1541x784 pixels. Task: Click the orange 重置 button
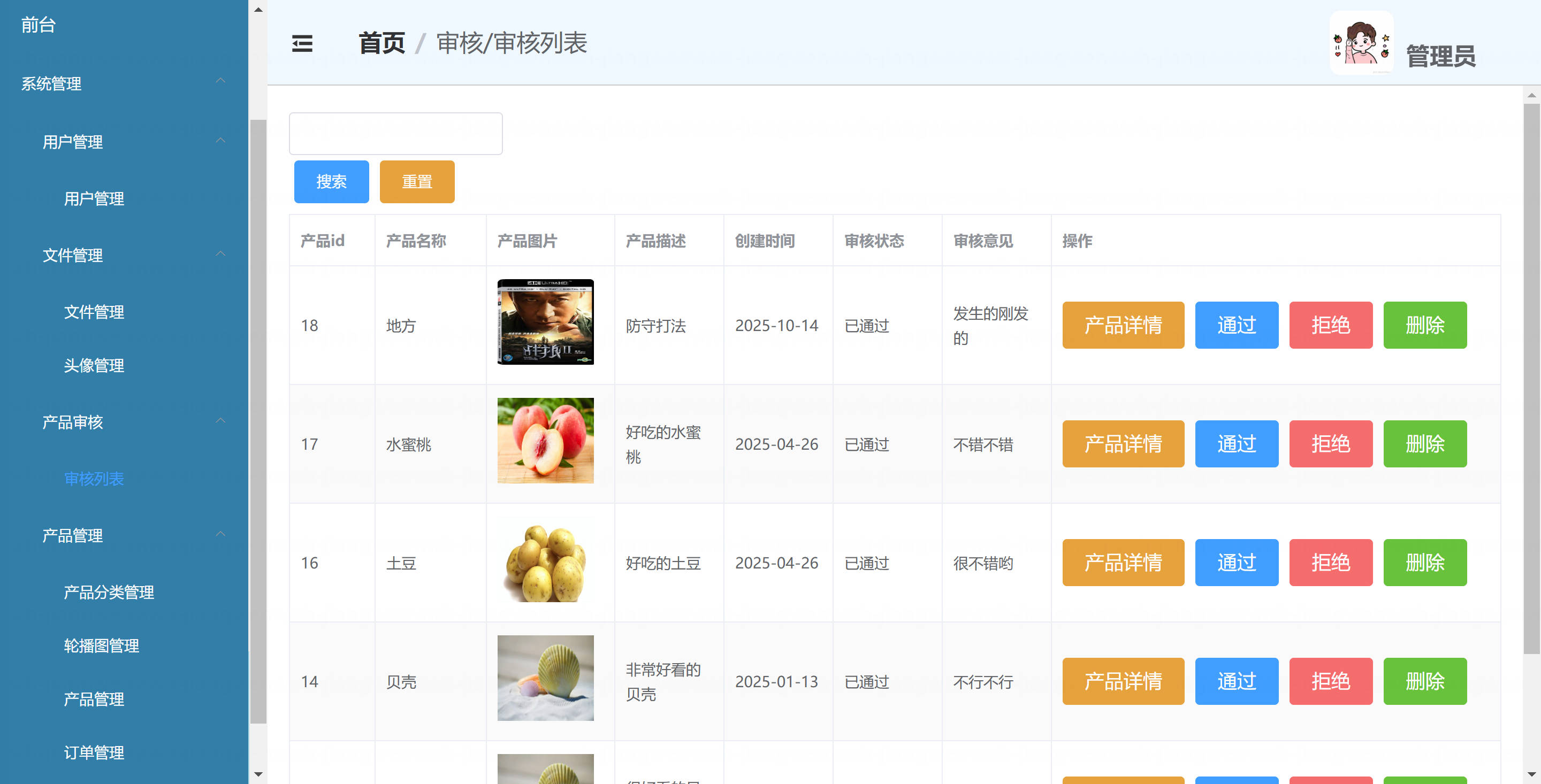(417, 182)
